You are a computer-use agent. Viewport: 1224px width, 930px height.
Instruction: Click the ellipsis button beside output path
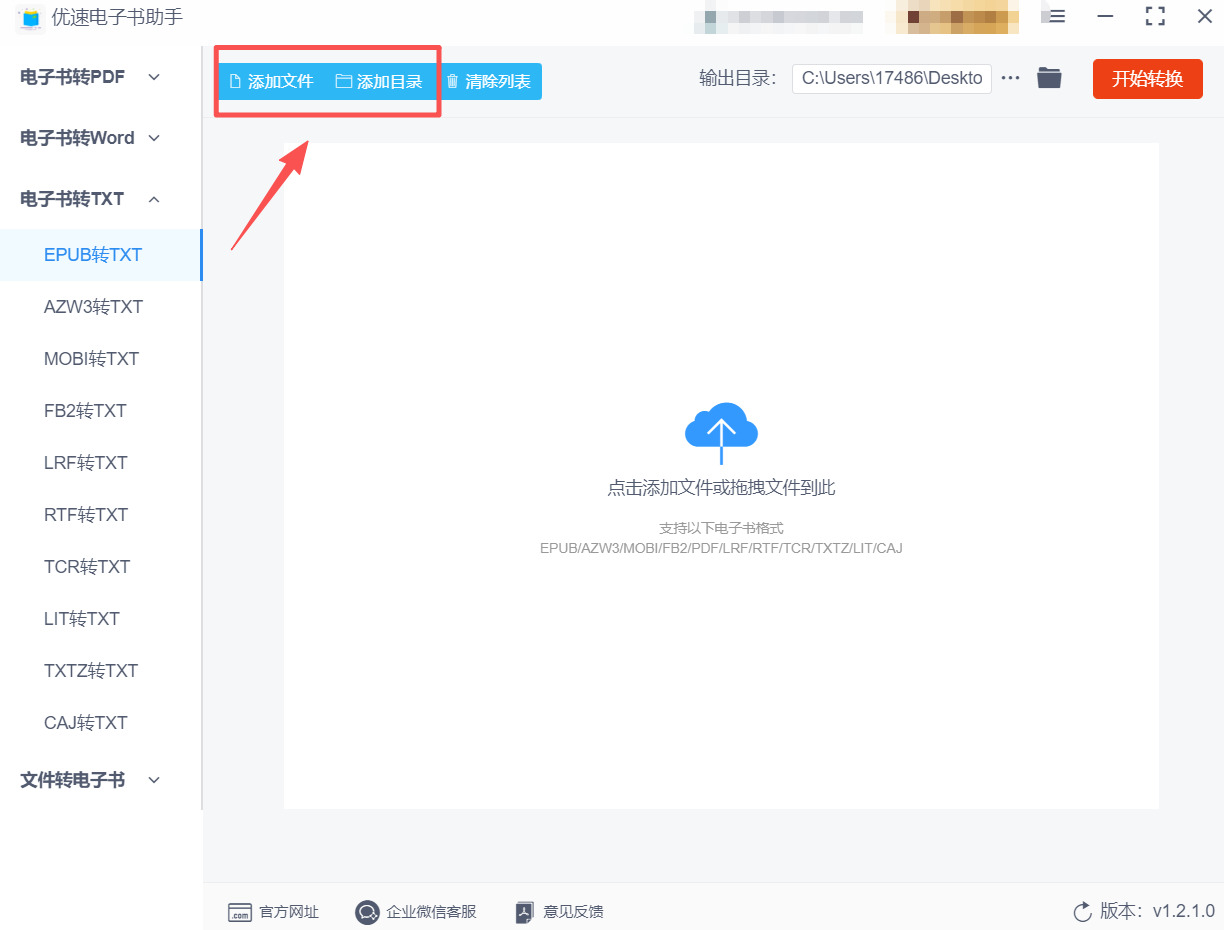(x=1010, y=77)
